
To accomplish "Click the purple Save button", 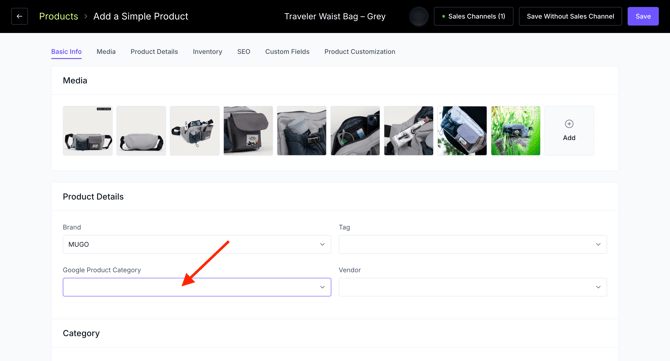I will point(643,17).
